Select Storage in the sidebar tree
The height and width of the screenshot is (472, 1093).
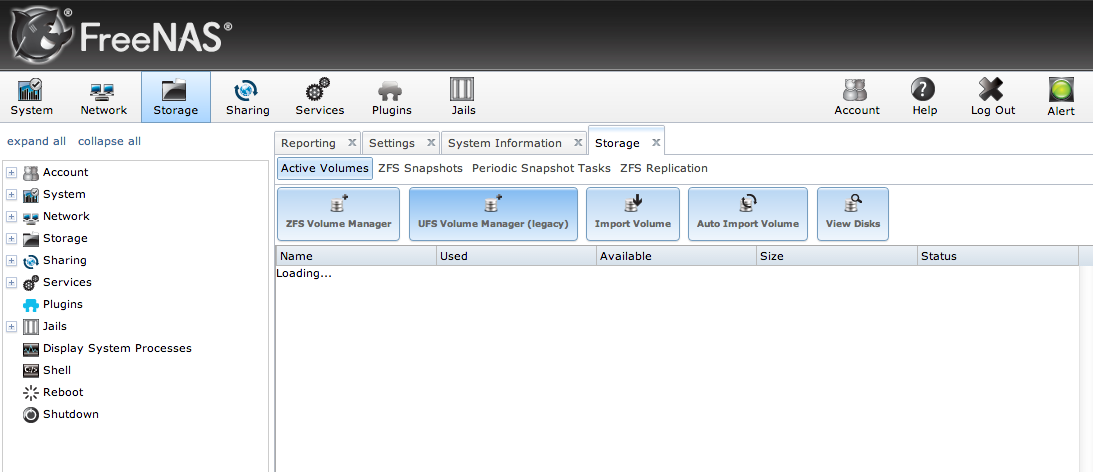coord(65,238)
